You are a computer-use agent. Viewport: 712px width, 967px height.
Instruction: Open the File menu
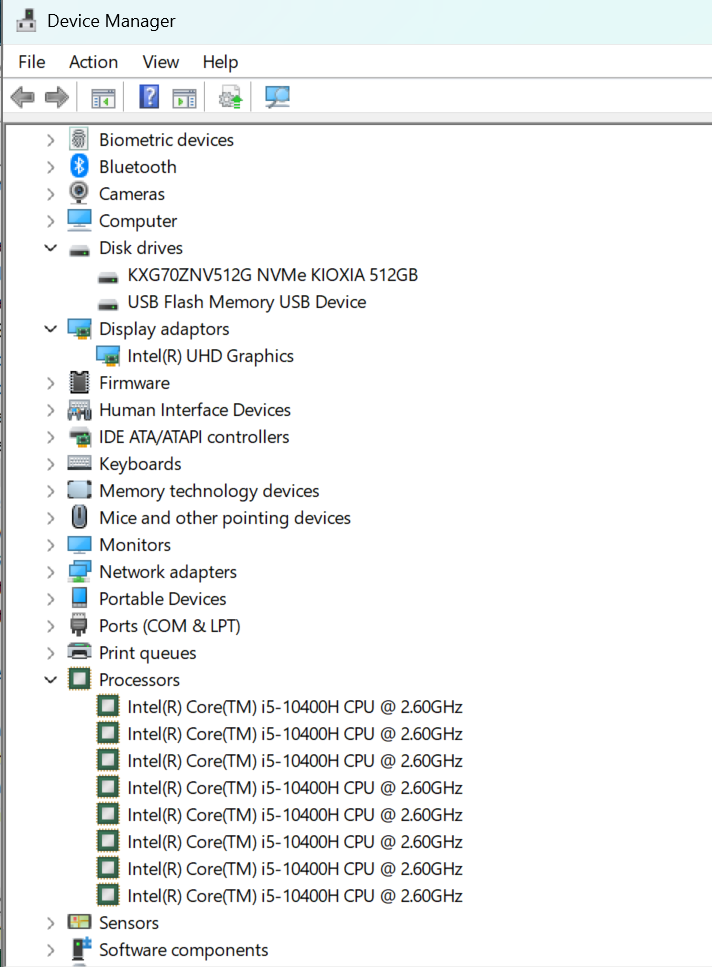tap(32, 62)
